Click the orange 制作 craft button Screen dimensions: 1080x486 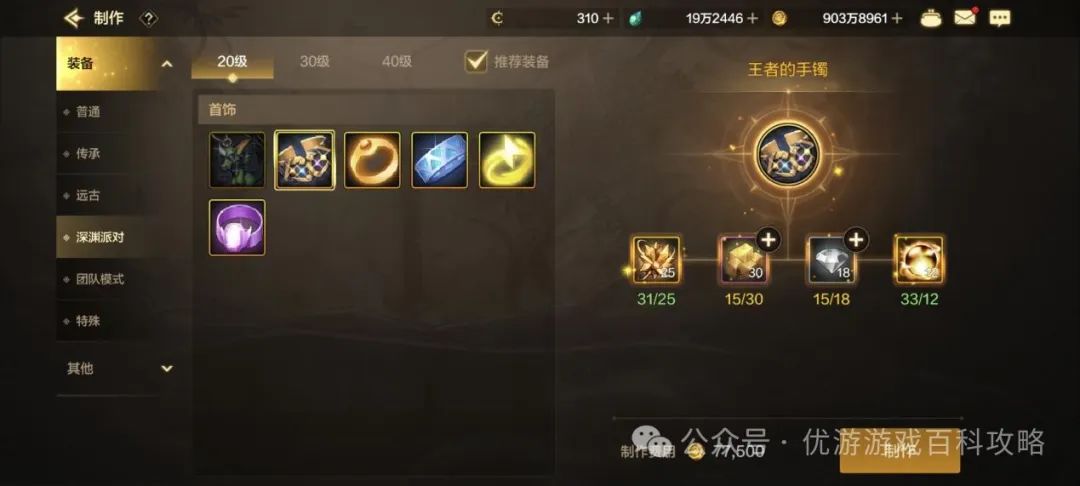point(900,452)
